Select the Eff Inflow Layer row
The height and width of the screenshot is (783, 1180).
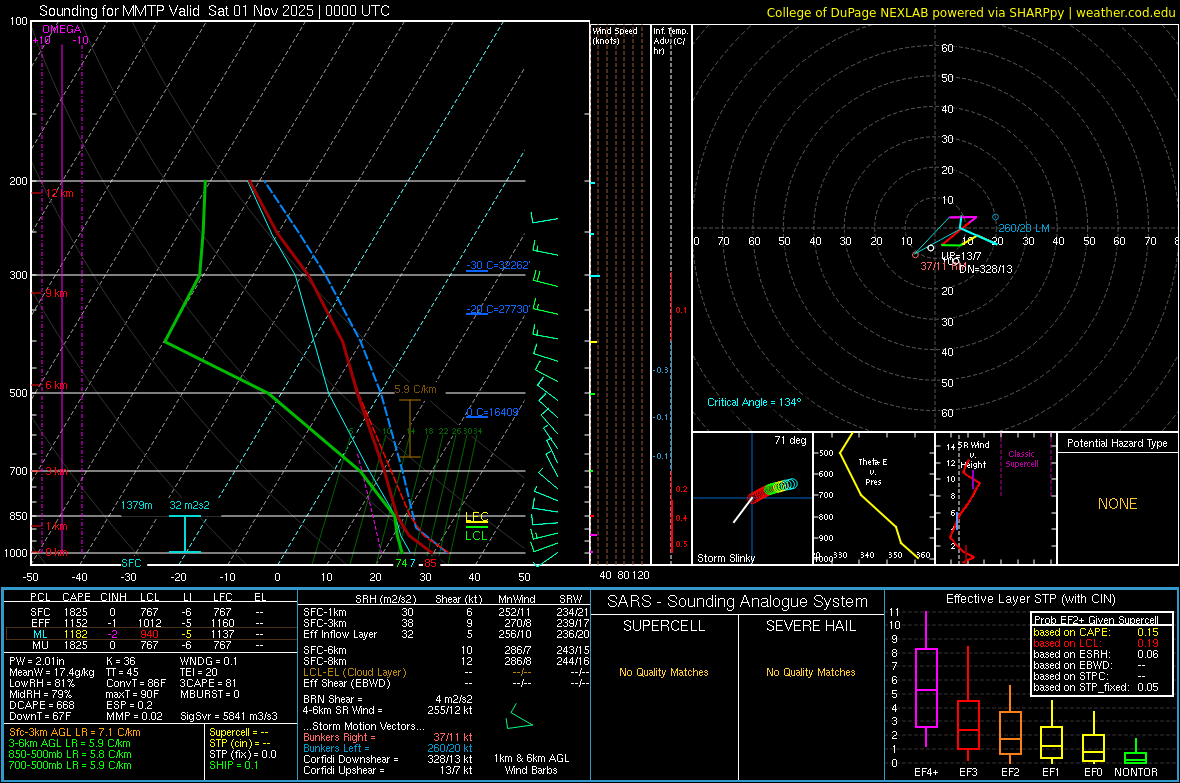point(445,634)
